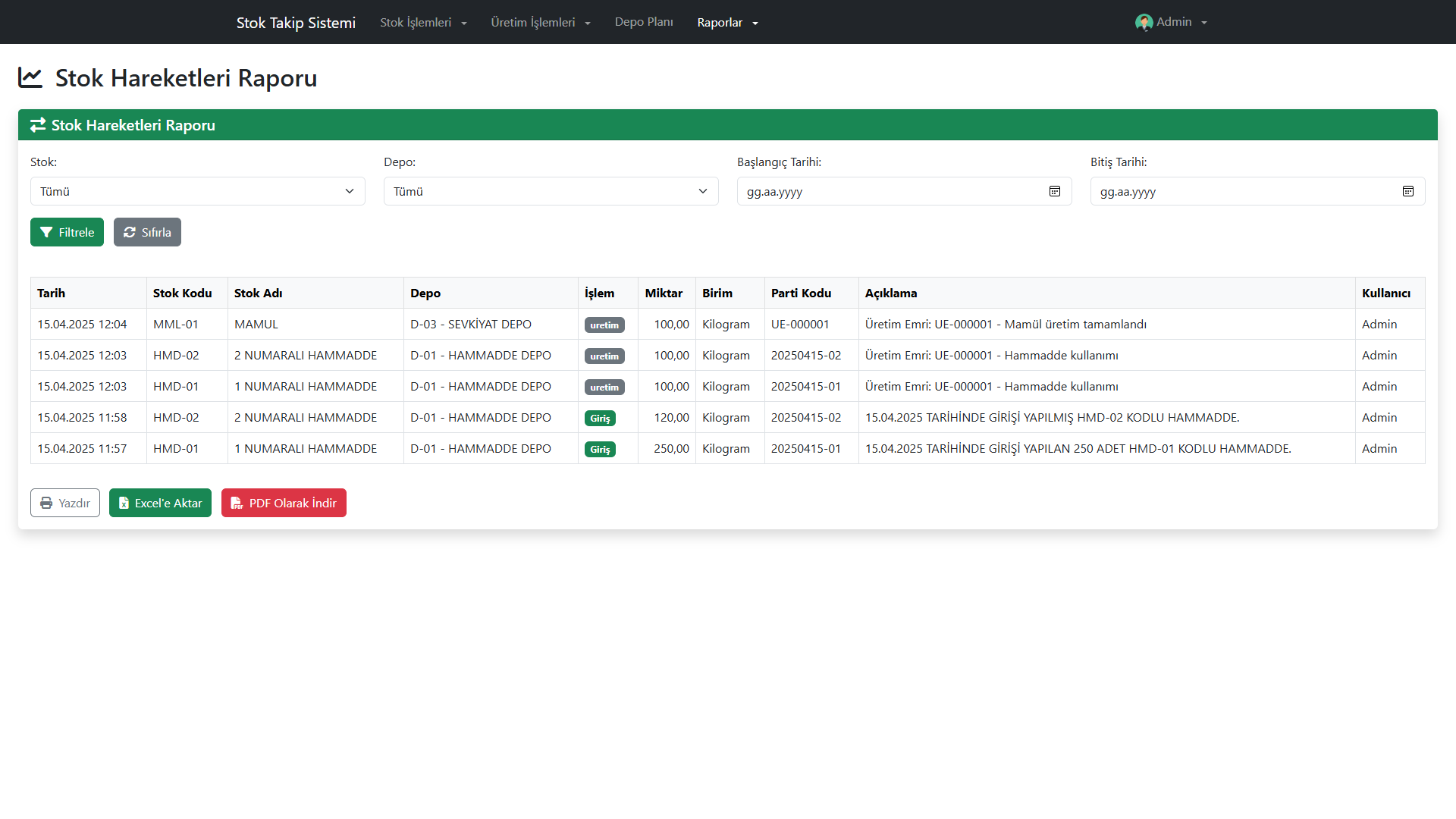Export report with Excel'e Aktar
This screenshot has height=819, width=1456.
click(x=160, y=503)
